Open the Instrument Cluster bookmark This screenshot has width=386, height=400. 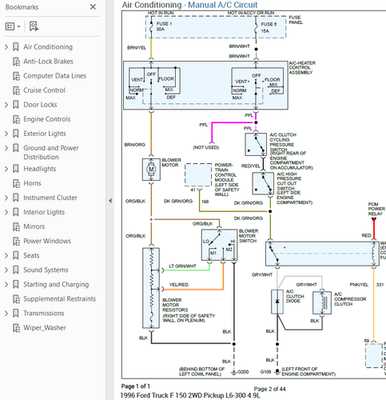(50, 198)
